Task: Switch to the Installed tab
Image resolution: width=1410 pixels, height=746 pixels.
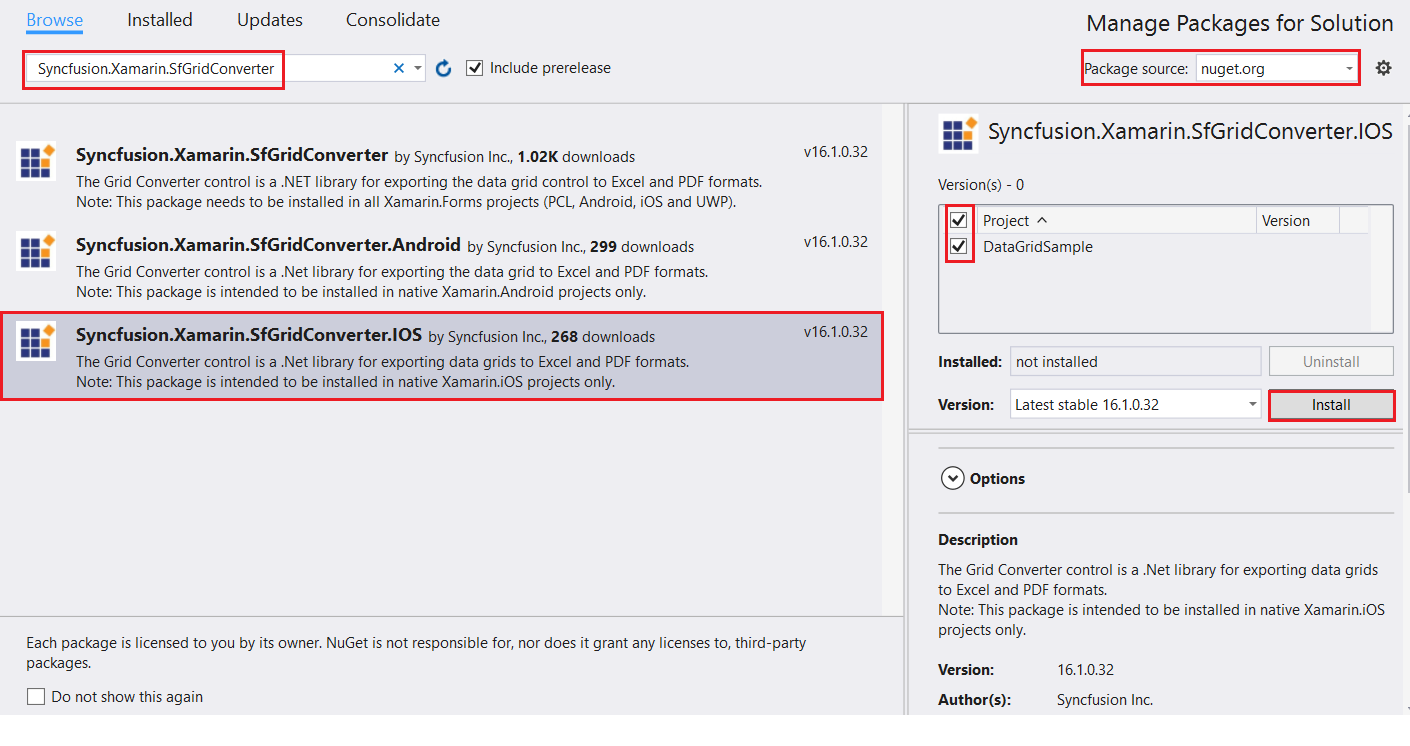Action: [160, 20]
